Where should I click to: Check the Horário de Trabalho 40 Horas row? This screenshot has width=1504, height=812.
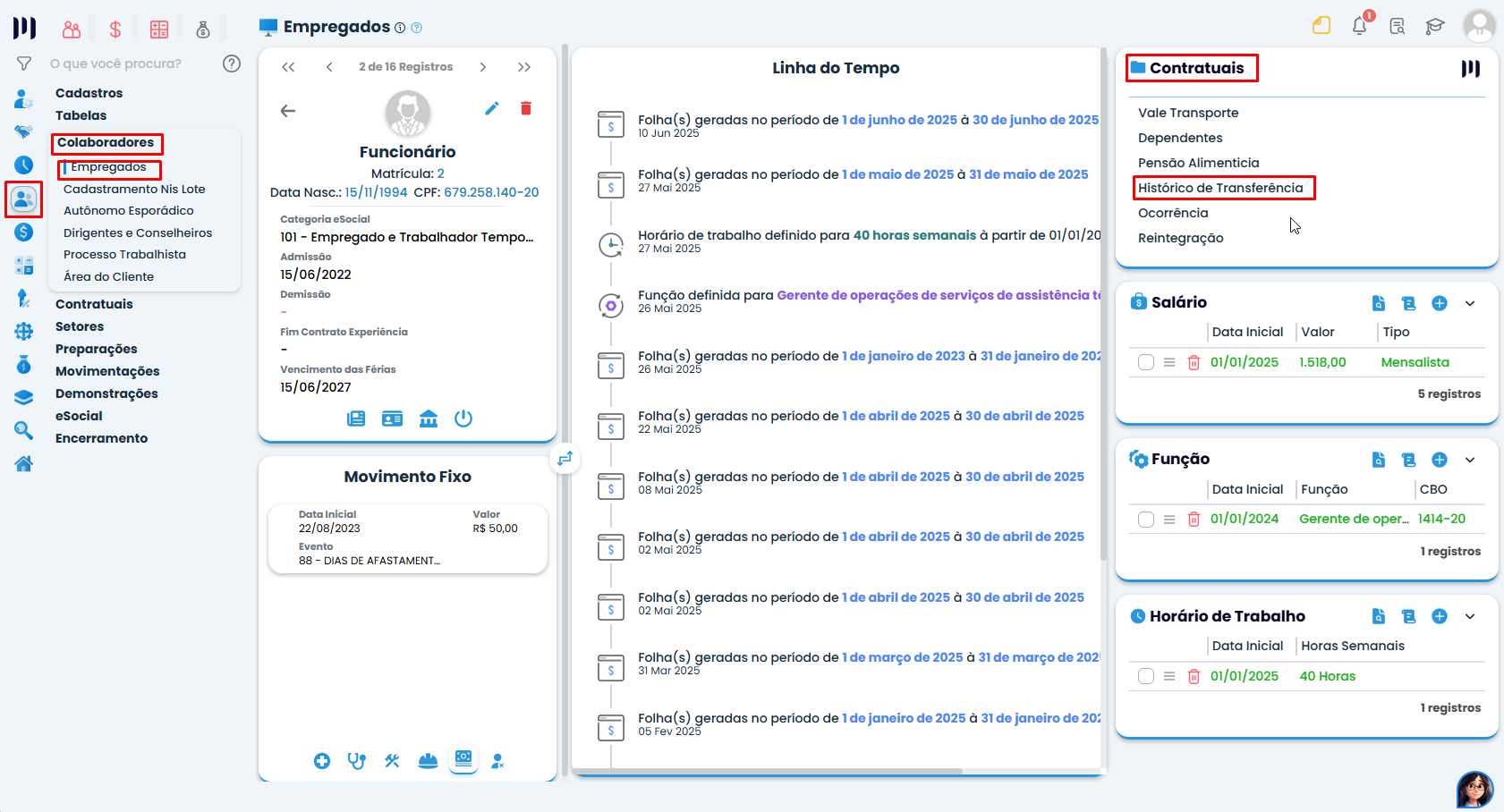coord(1146,676)
